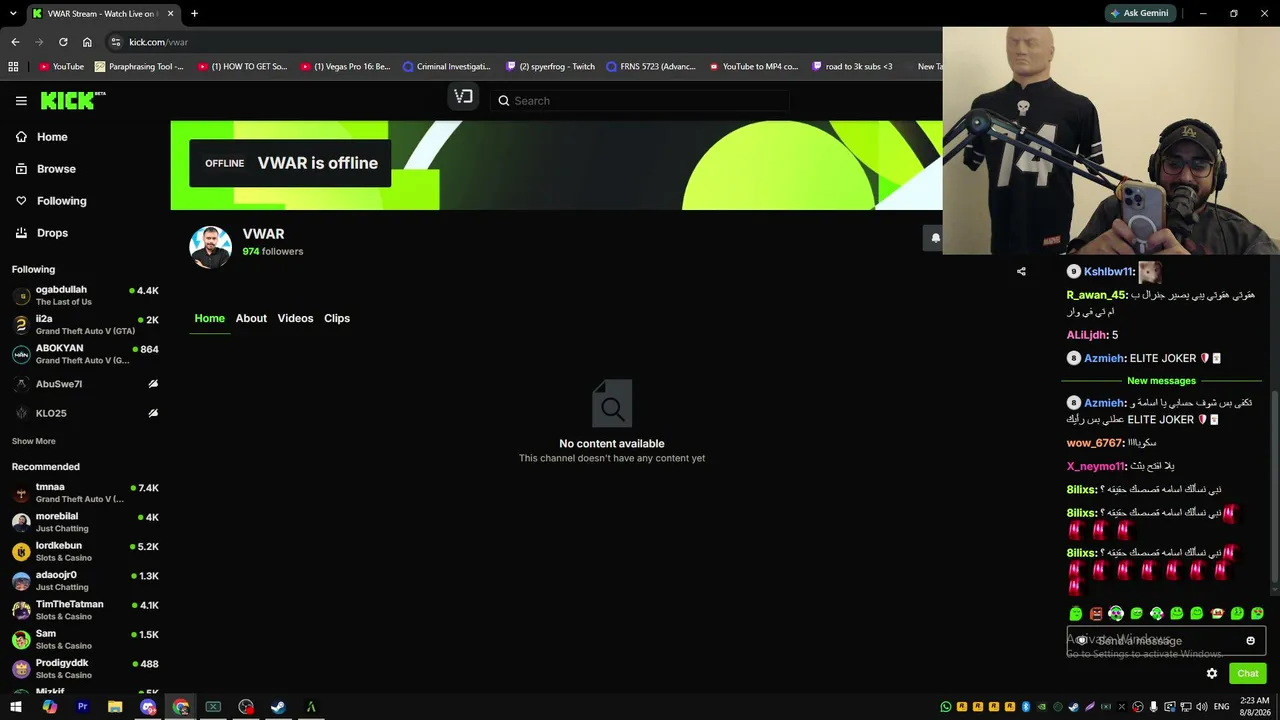Click ENG language indicator in tray
This screenshot has height=720, width=1280.
coord(1221,707)
